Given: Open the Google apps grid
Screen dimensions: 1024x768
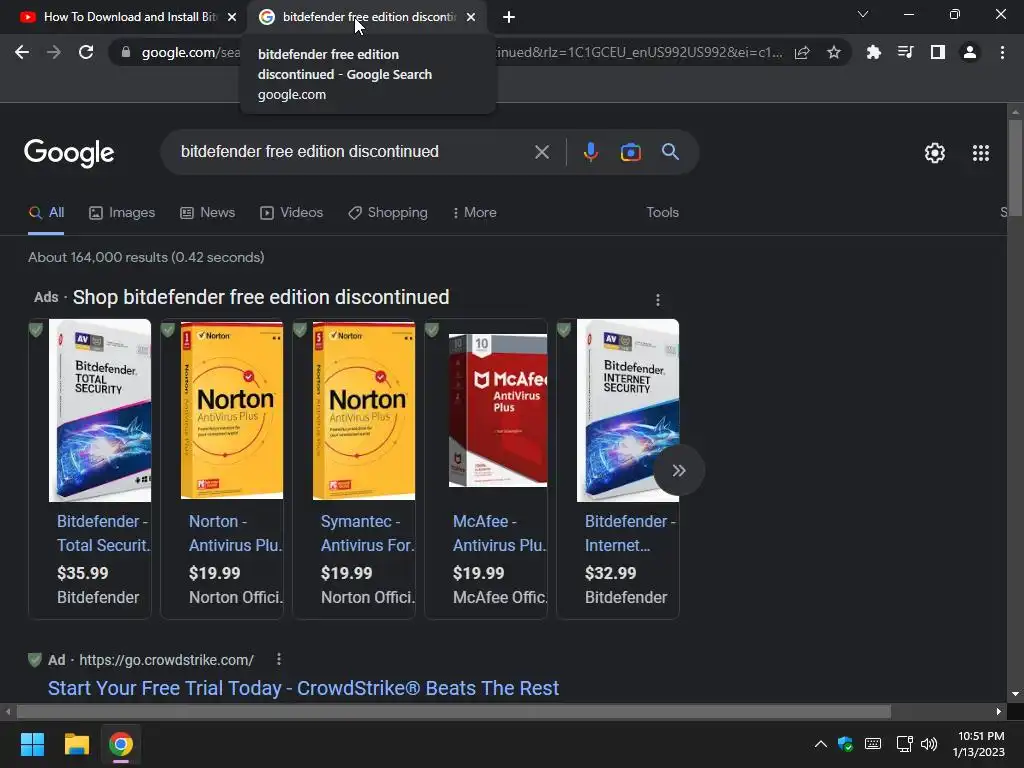Looking at the screenshot, I should (980, 153).
